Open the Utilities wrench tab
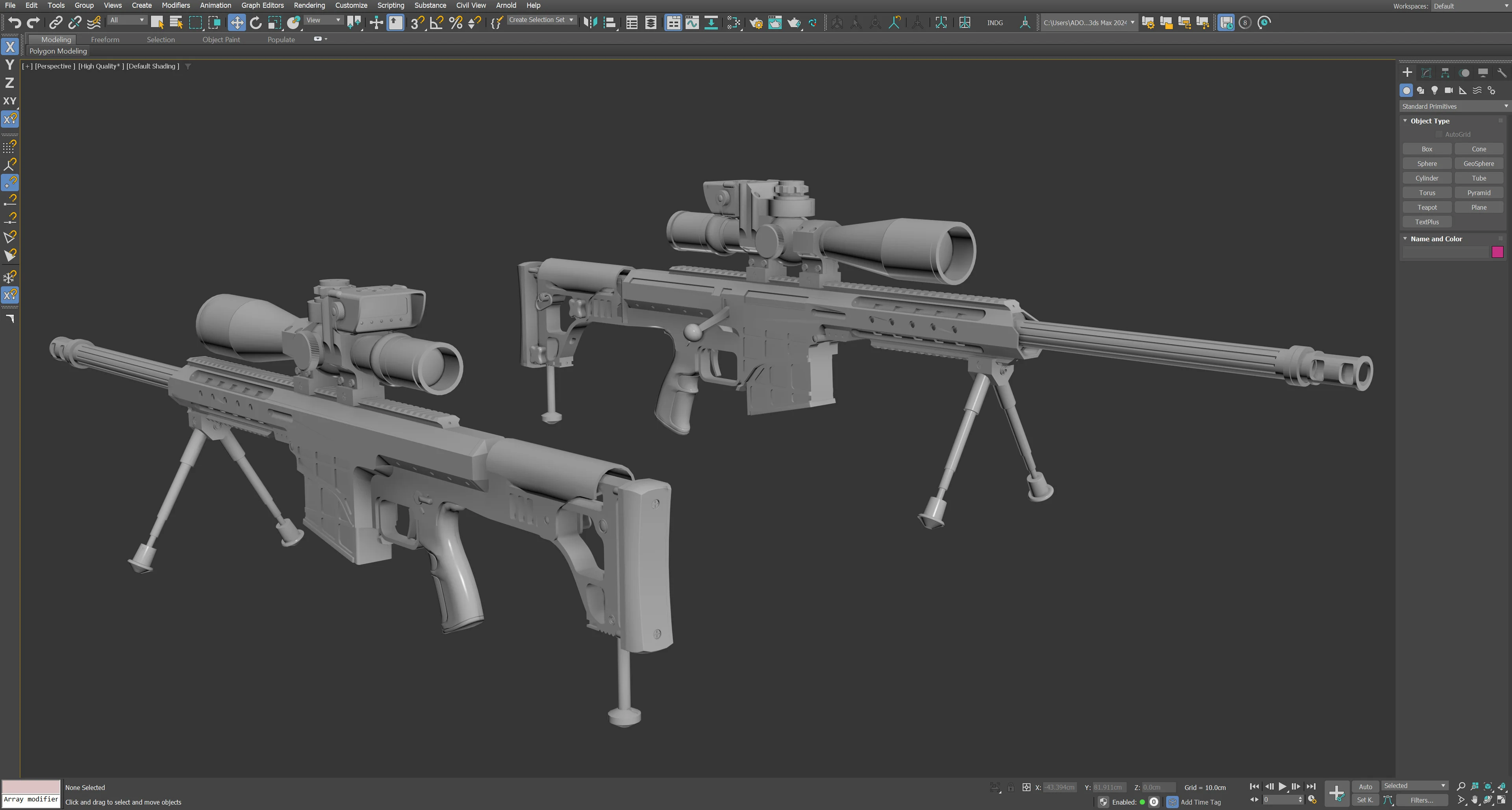The height and width of the screenshot is (810, 1512). click(1501, 72)
